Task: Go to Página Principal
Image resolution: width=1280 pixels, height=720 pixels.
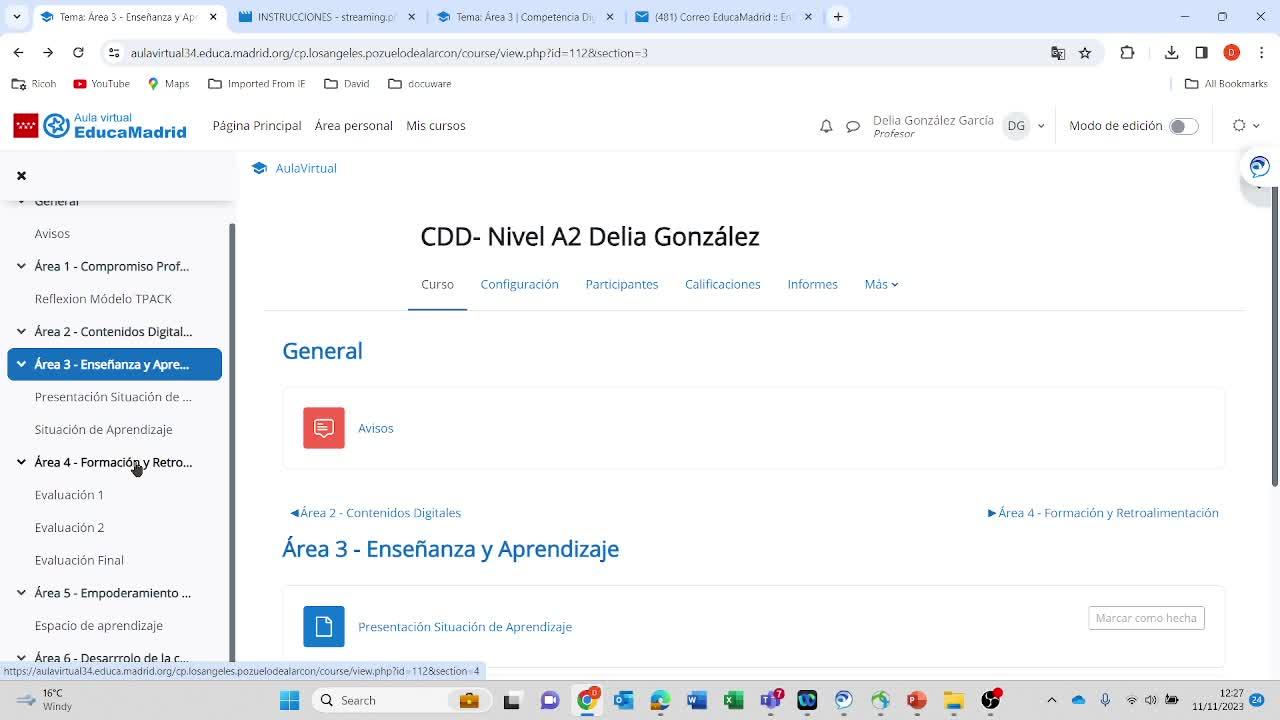Action: pos(257,126)
